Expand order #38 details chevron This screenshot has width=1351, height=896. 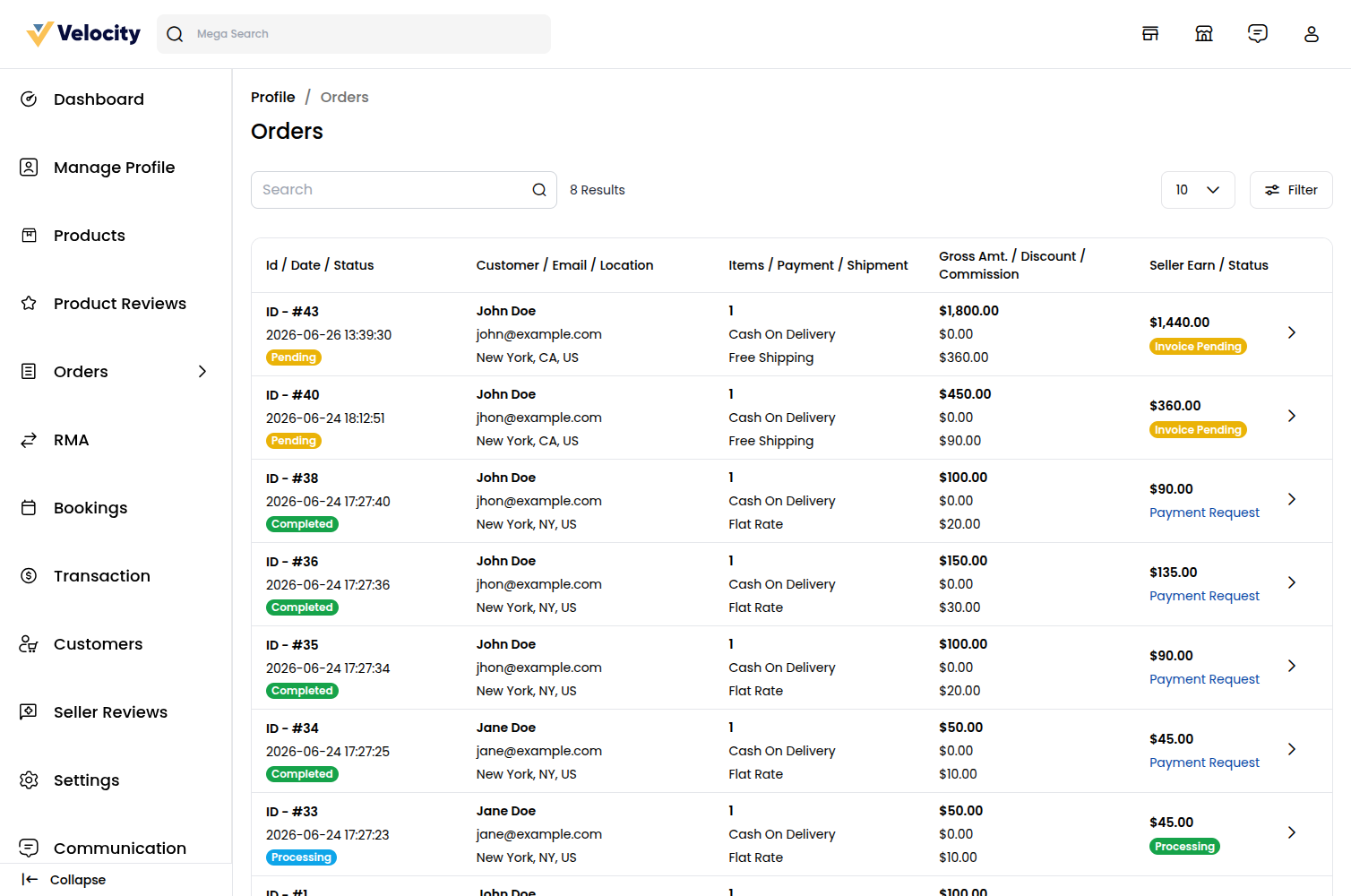pyautogui.click(x=1292, y=499)
